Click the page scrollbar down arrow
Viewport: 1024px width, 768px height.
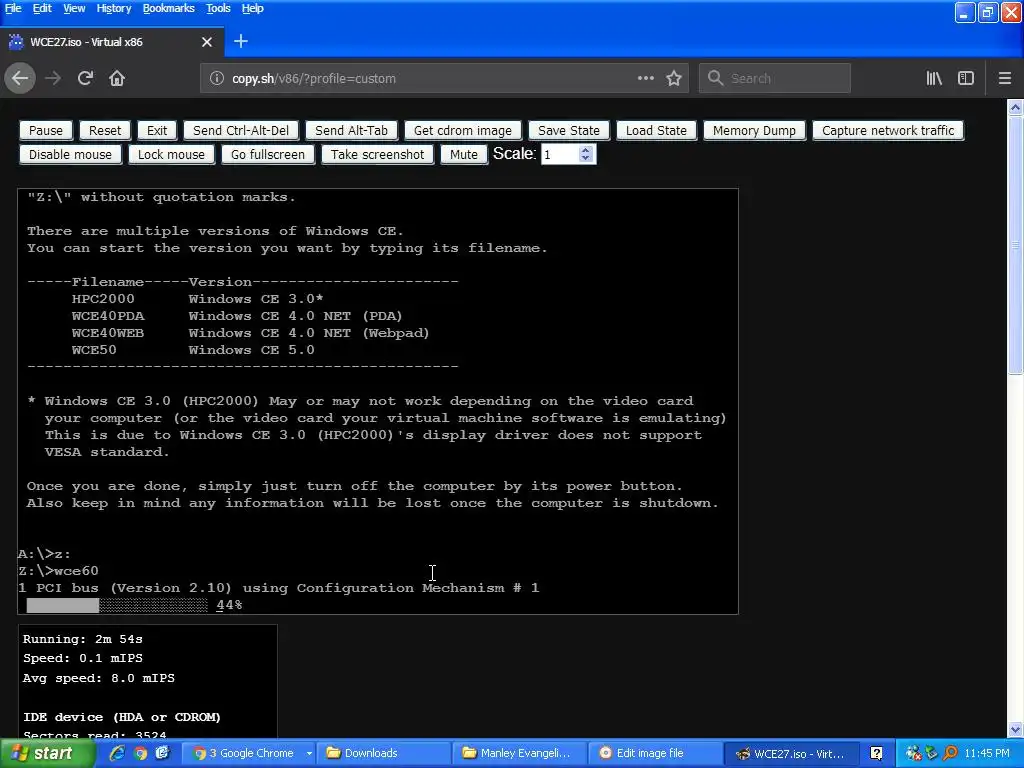[x=1015, y=729]
